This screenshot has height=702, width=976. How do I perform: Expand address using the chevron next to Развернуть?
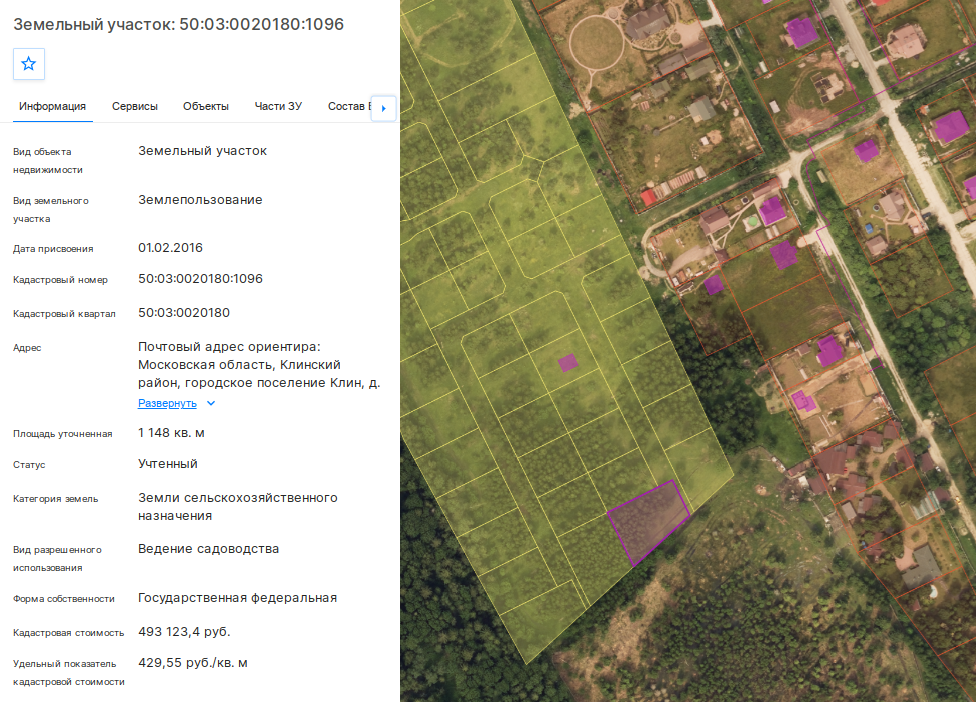pyautogui.click(x=211, y=403)
